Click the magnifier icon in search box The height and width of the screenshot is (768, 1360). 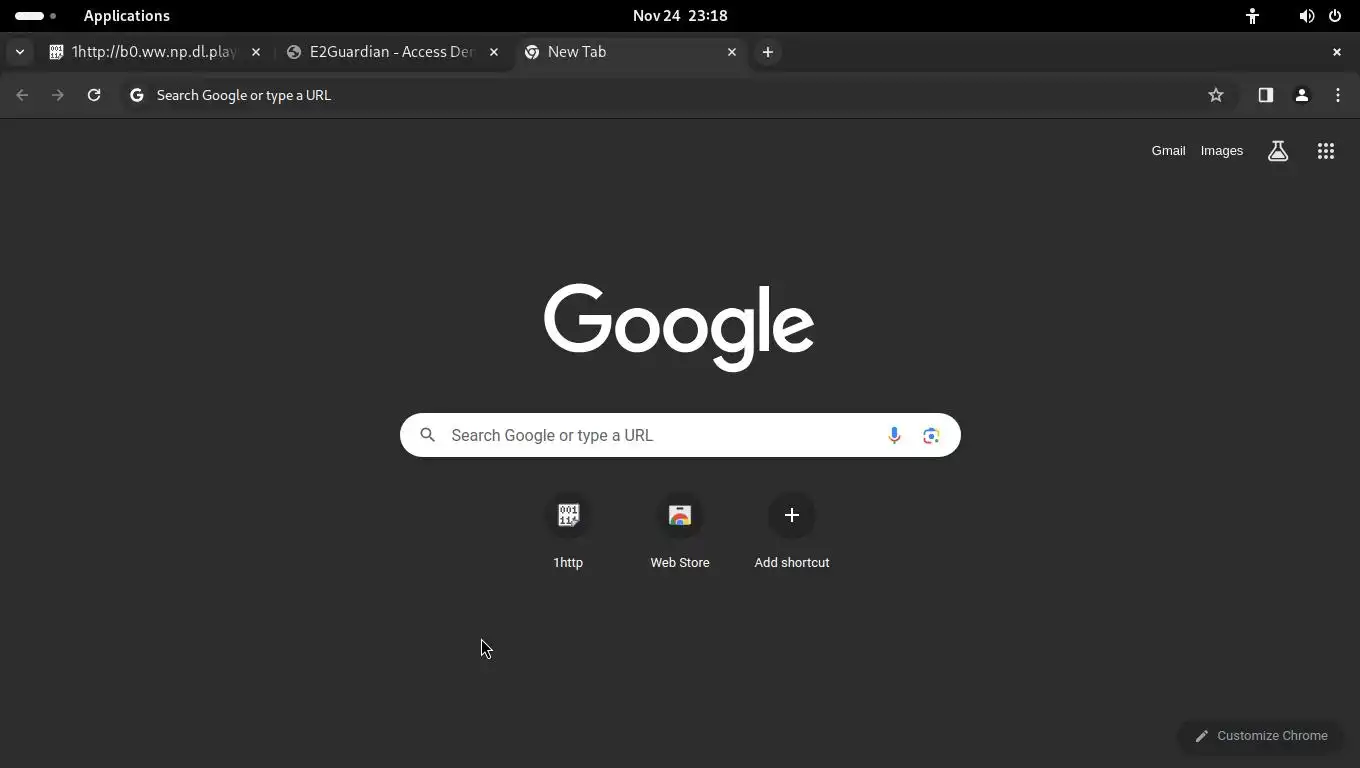click(x=428, y=435)
